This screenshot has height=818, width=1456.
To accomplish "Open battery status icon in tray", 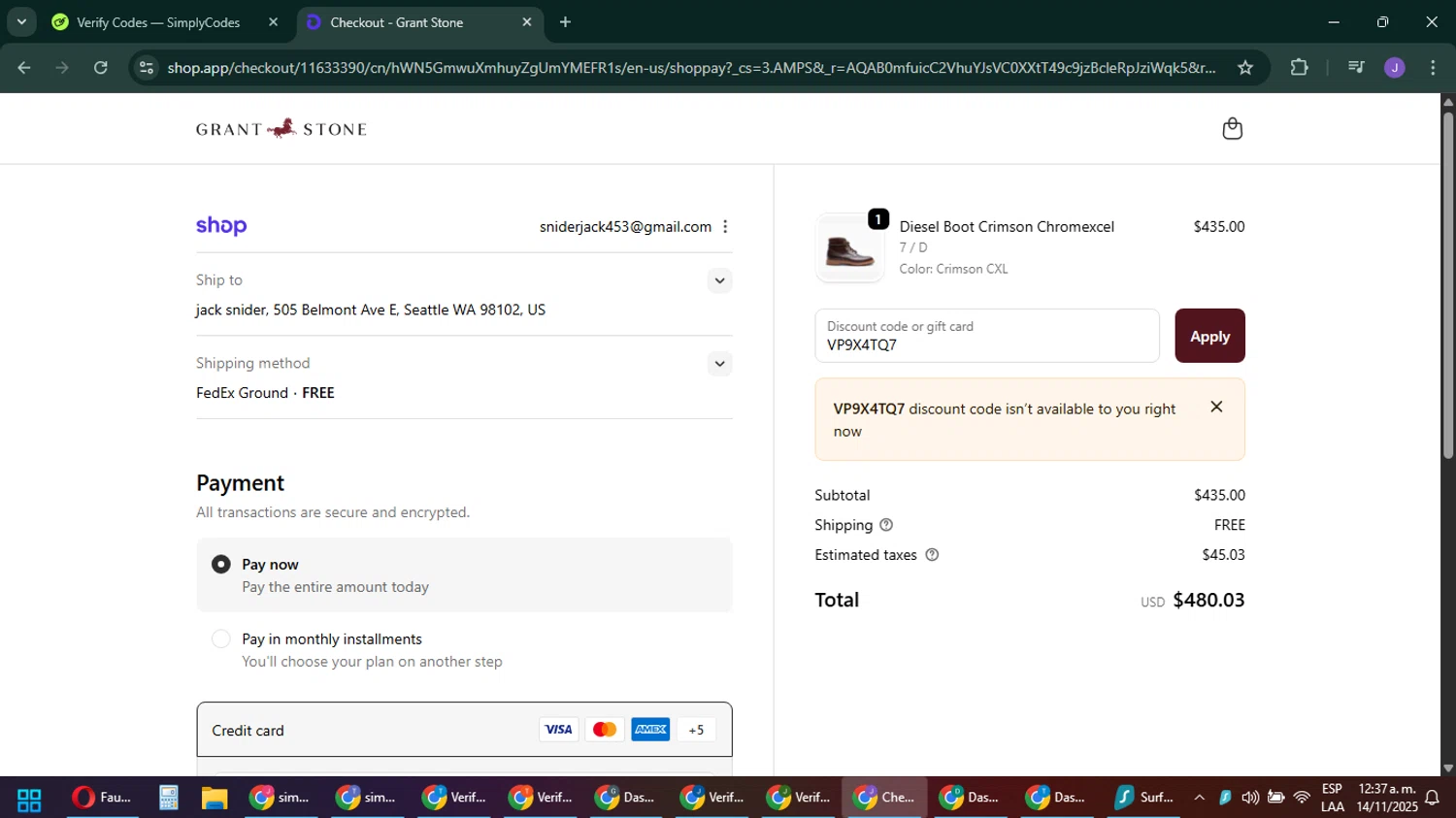I will coord(1275,798).
